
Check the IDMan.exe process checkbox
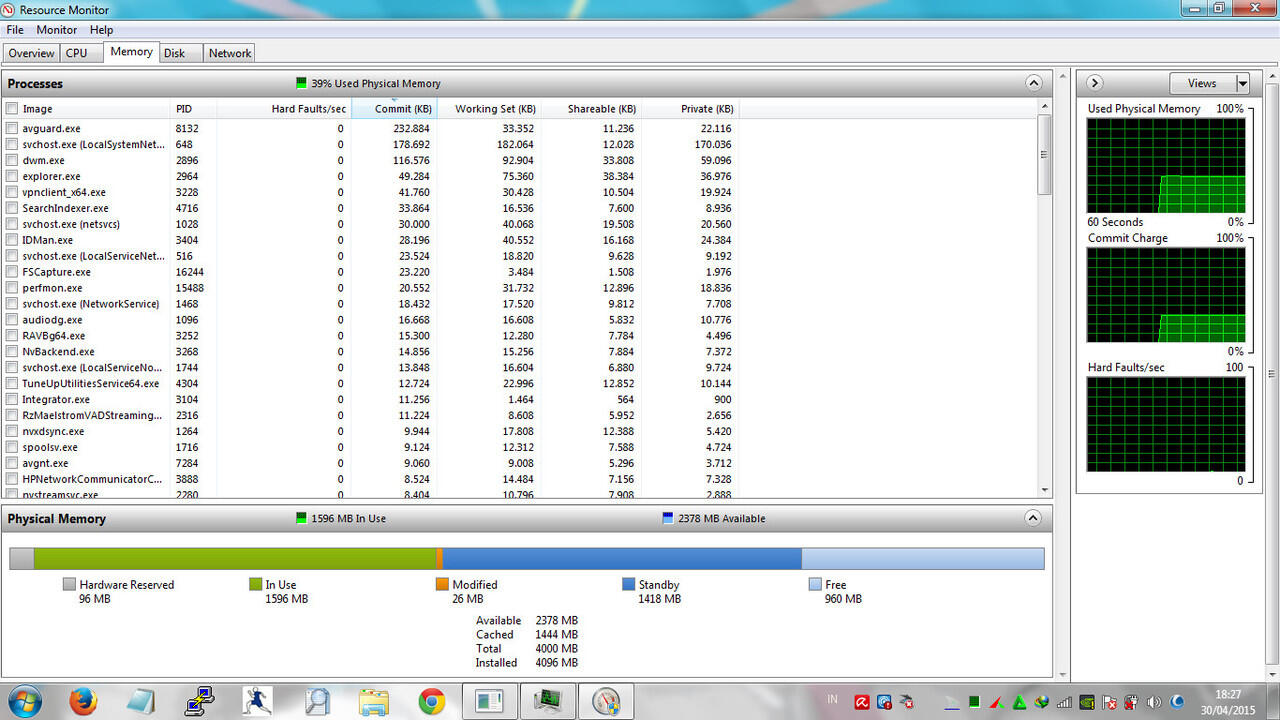(x=12, y=241)
